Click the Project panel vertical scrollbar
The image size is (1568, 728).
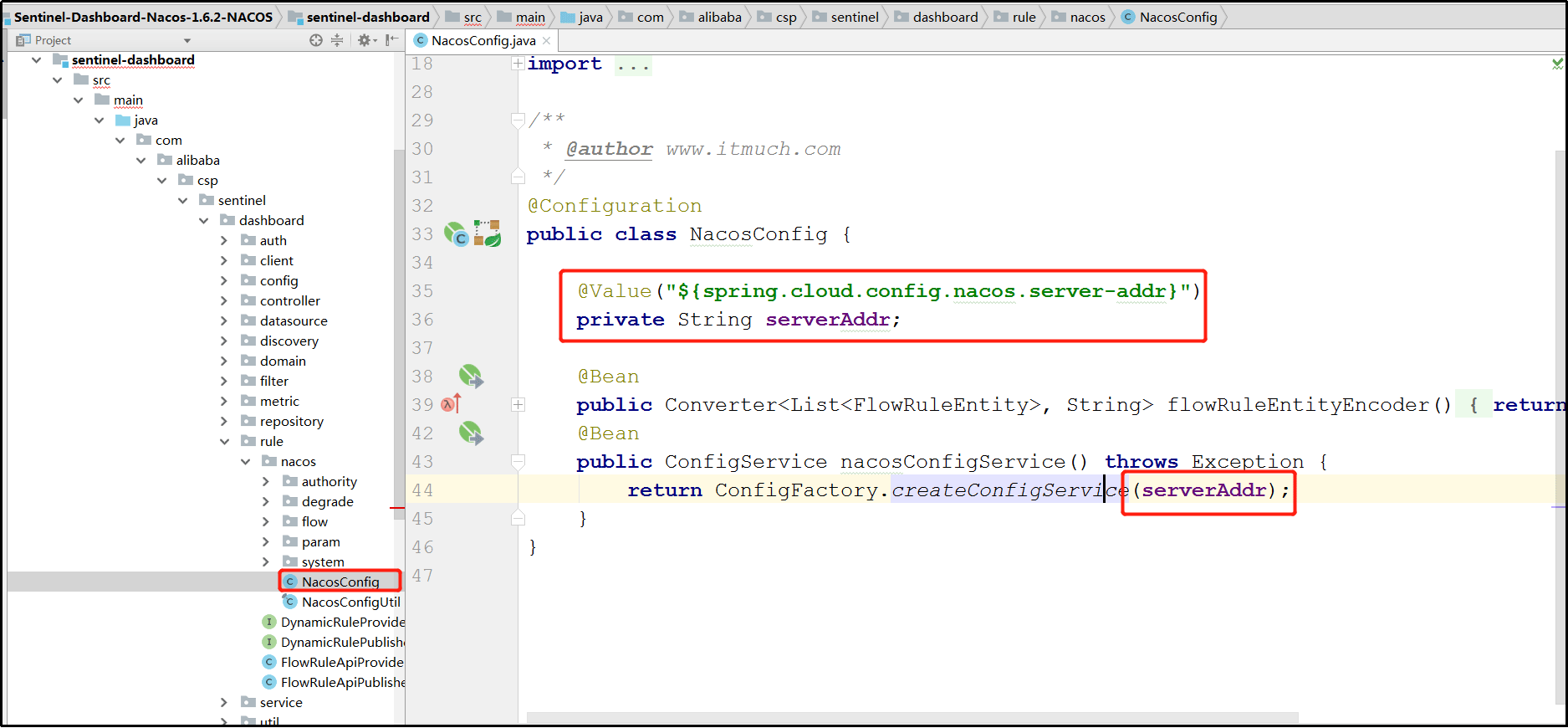398,335
